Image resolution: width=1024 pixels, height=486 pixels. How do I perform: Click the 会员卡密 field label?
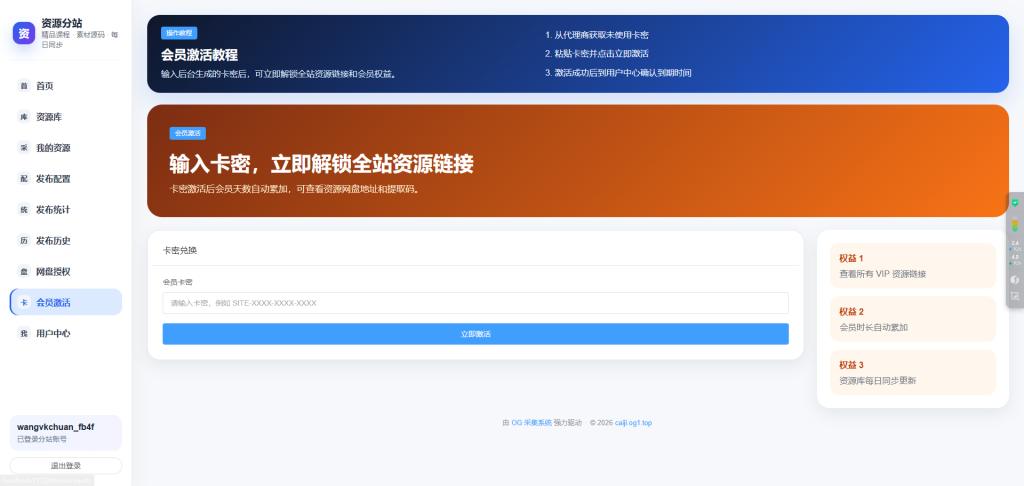[x=178, y=282]
